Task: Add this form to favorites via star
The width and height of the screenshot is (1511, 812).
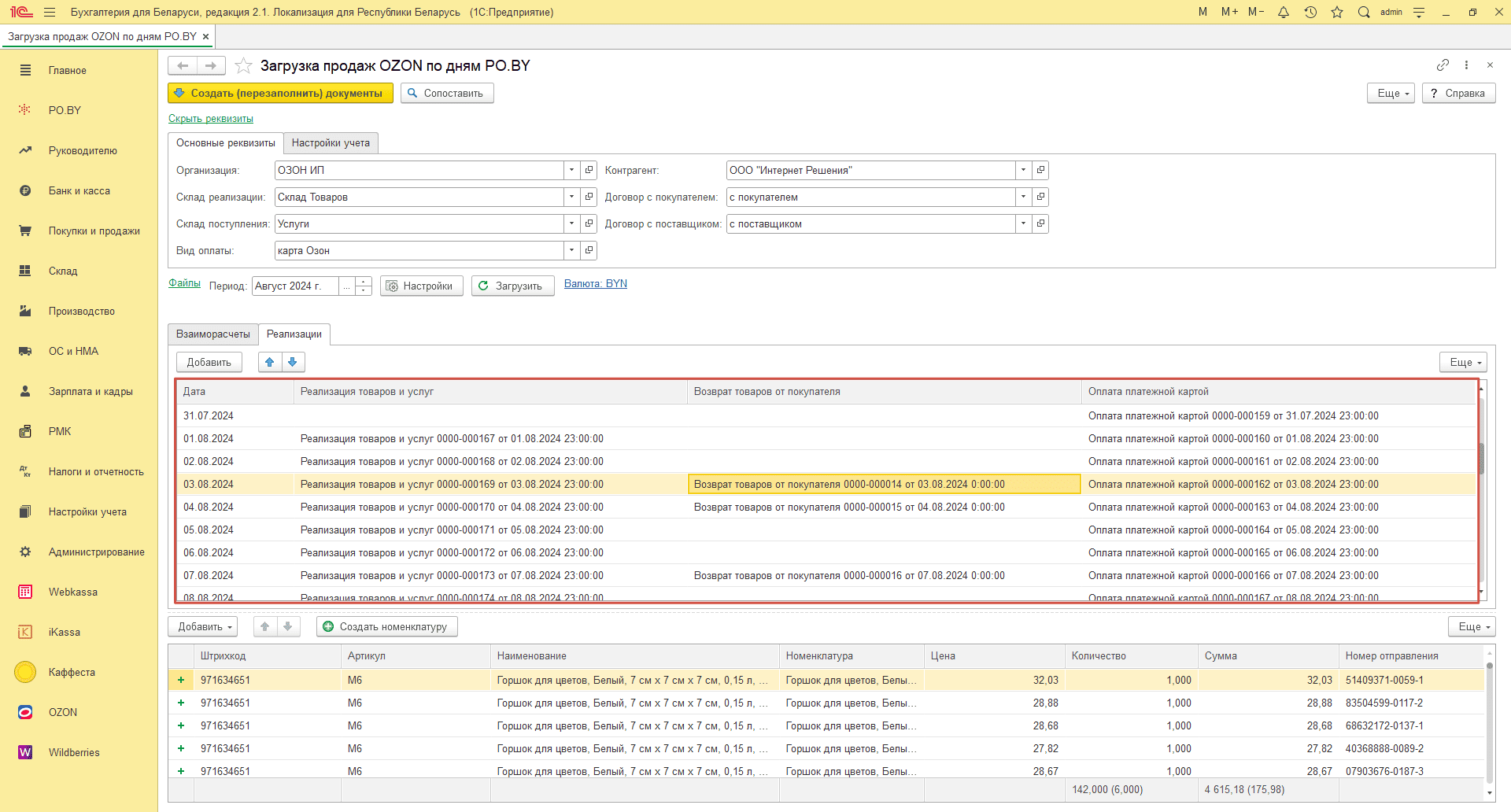Action: pos(244,65)
